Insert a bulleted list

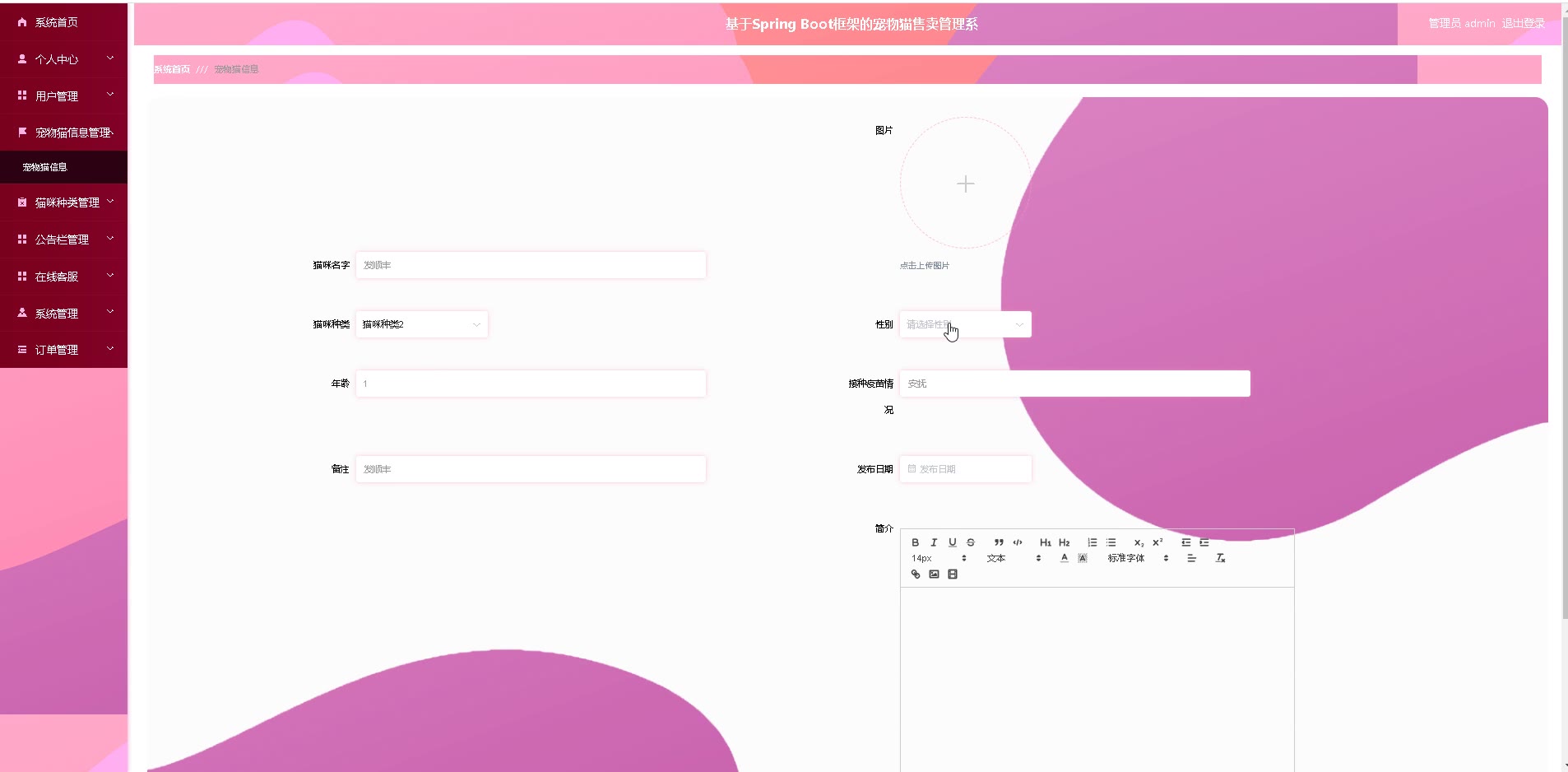click(1111, 542)
